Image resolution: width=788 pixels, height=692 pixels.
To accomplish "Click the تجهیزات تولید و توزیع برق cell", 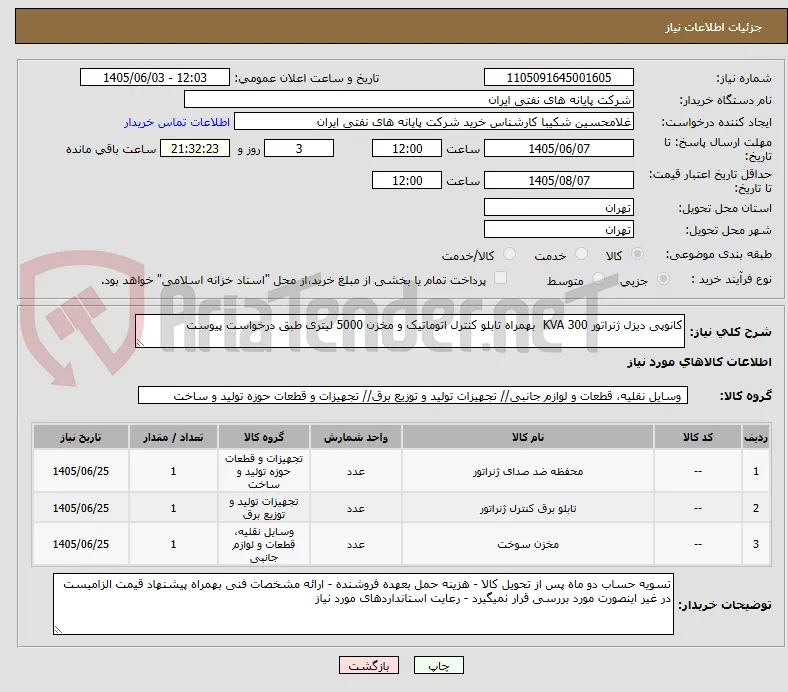I will [264, 508].
